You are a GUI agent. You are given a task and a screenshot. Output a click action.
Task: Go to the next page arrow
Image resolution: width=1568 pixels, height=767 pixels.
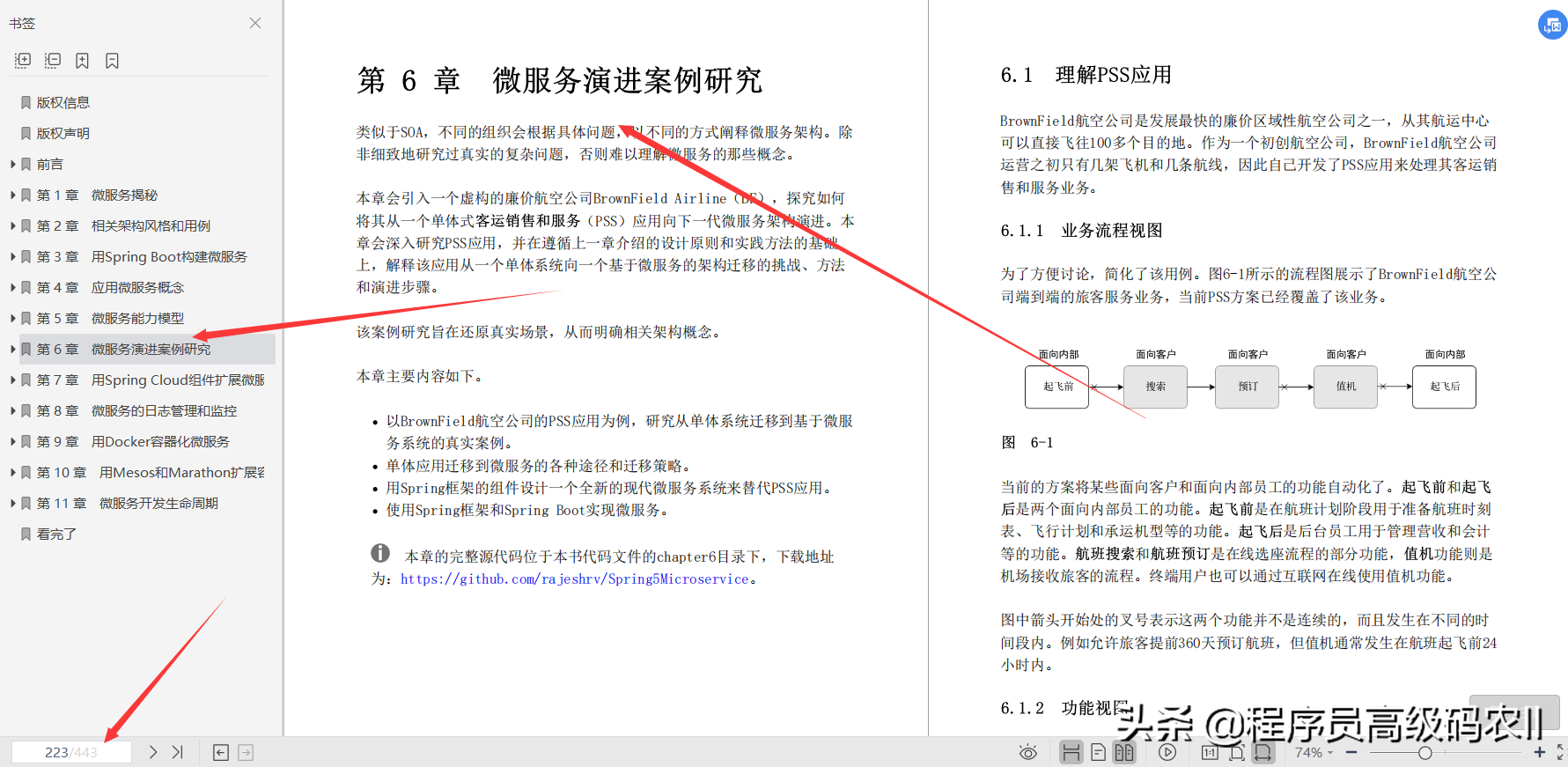tap(152, 752)
